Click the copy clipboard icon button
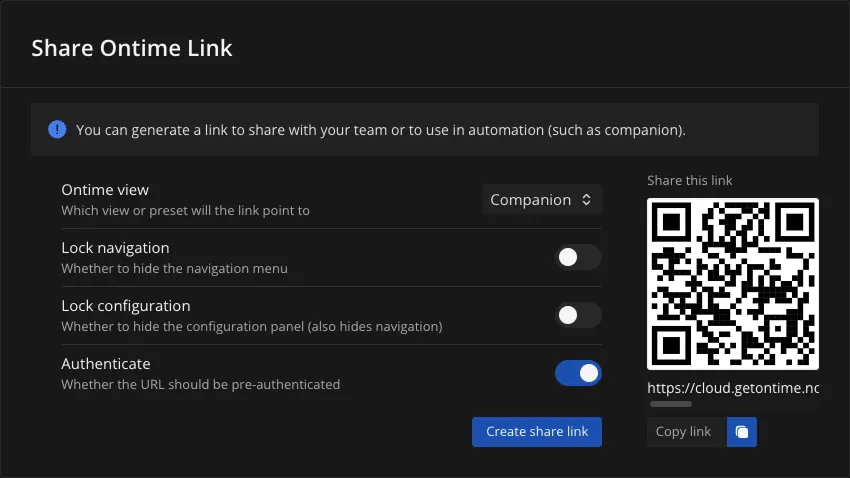 coord(741,432)
